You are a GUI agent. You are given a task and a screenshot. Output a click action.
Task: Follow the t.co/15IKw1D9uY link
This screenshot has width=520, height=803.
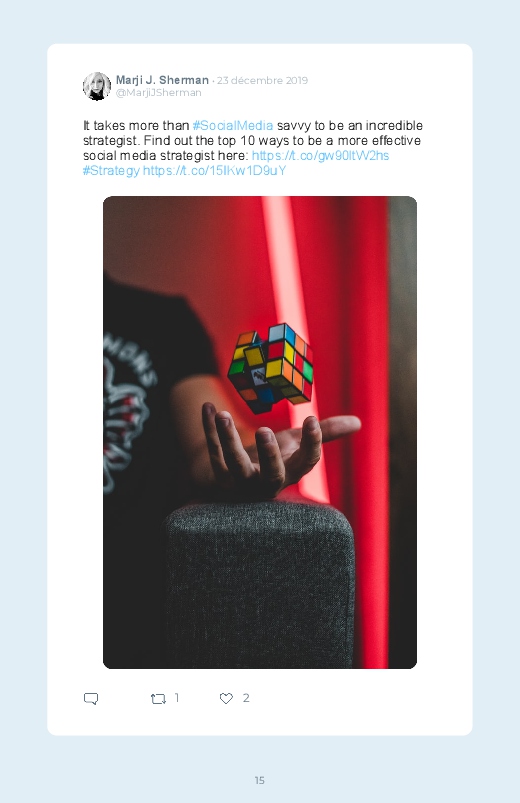[x=214, y=171]
